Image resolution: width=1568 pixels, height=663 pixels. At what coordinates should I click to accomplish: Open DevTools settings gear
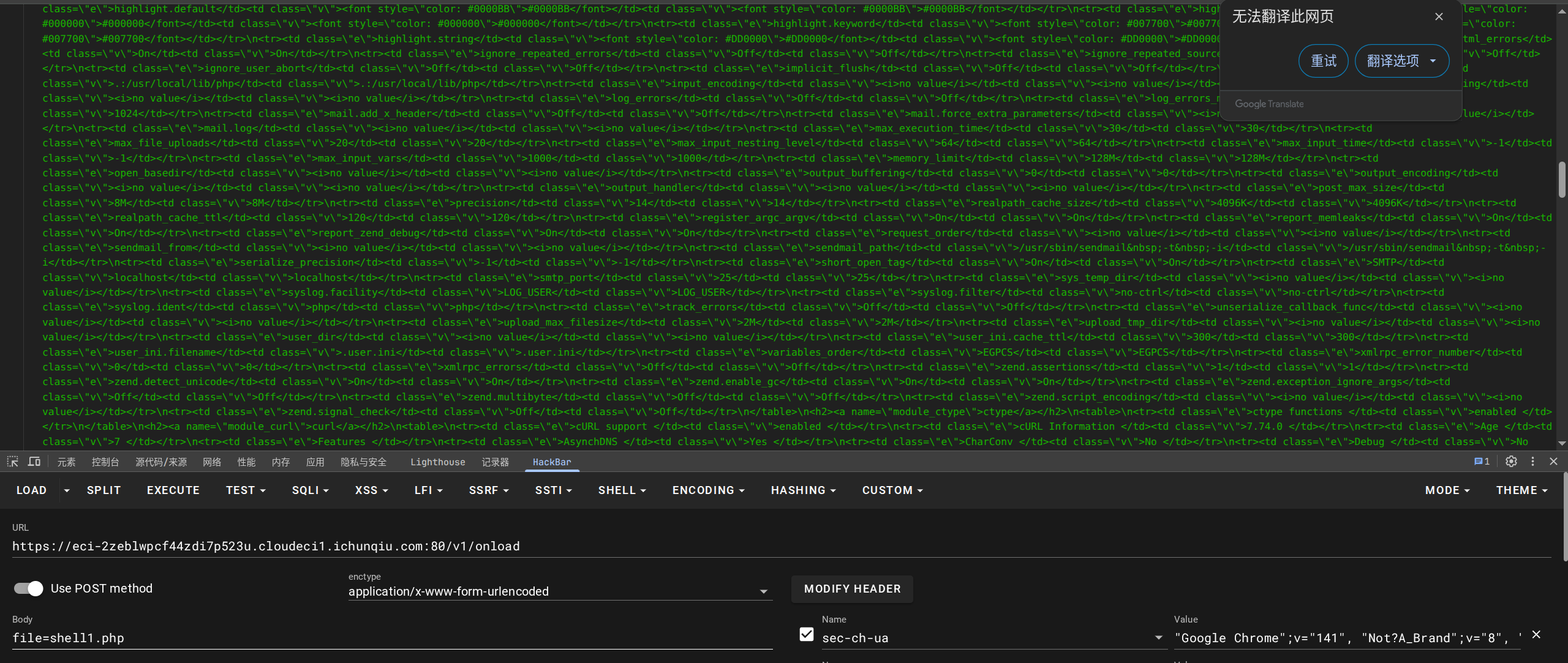coord(1511,462)
